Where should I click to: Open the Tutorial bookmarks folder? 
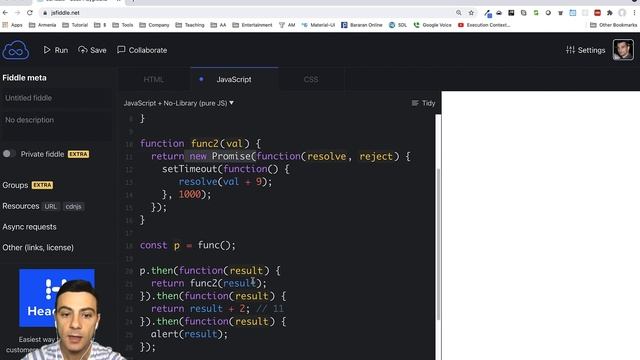[x=75, y=25]
